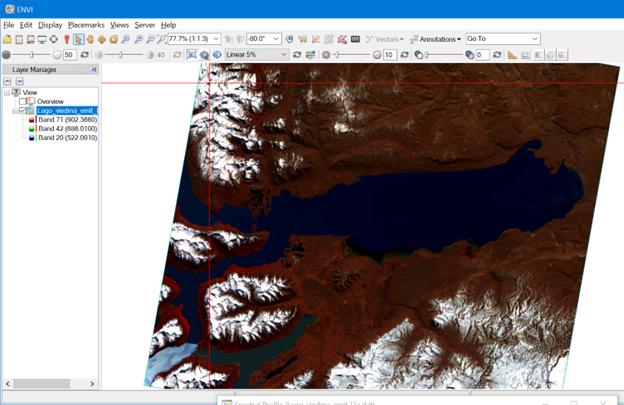Viewport: 624px width, 405px height.
Task: Open the Placemarks menu
Action: pyautogui.click(x=86, y=25)
